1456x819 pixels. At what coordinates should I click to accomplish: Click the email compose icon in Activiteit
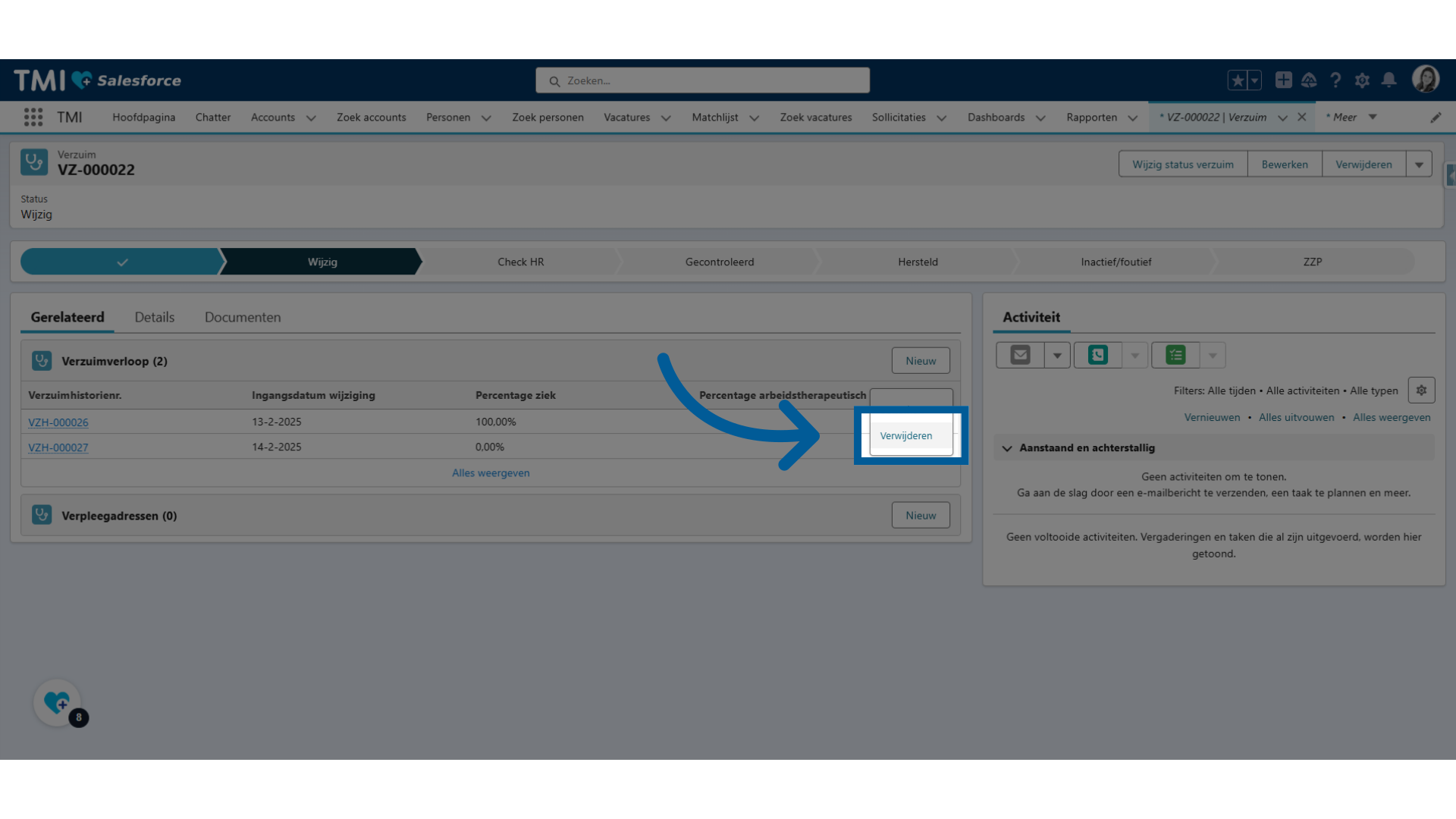[1020, 355]
